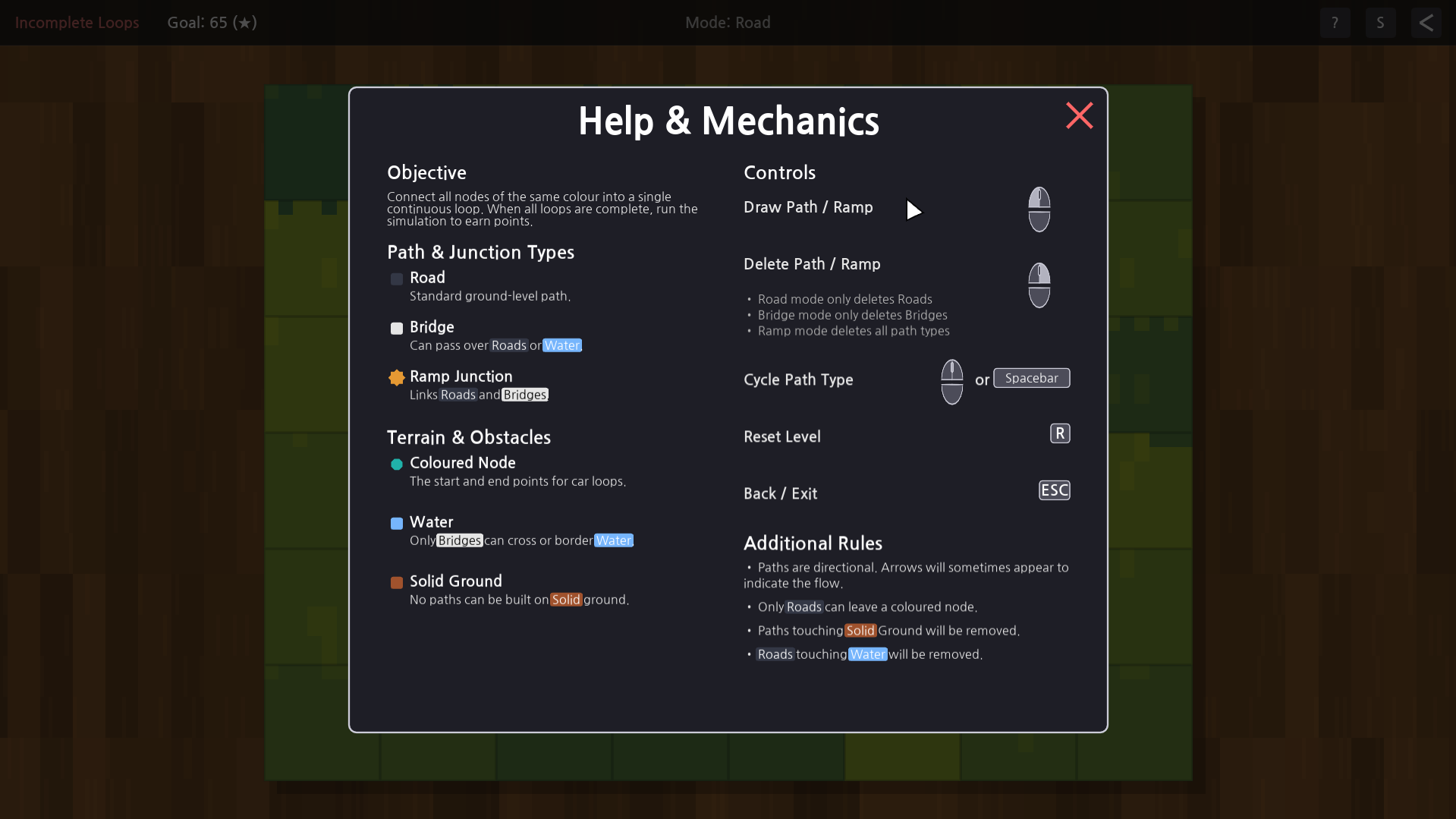
Task: Open help with the question mark button
Action: click(1335, 23)
